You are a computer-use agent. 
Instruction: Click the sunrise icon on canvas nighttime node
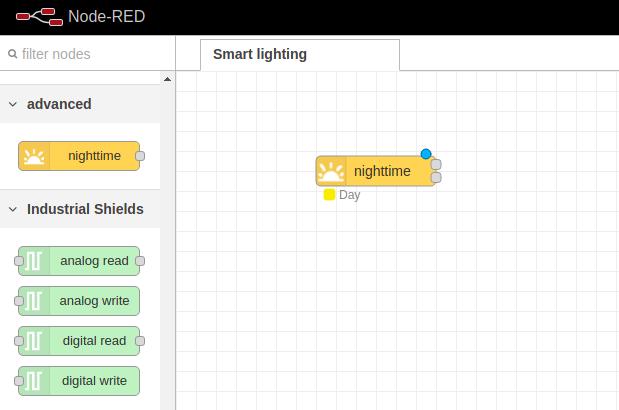(331, 171)
